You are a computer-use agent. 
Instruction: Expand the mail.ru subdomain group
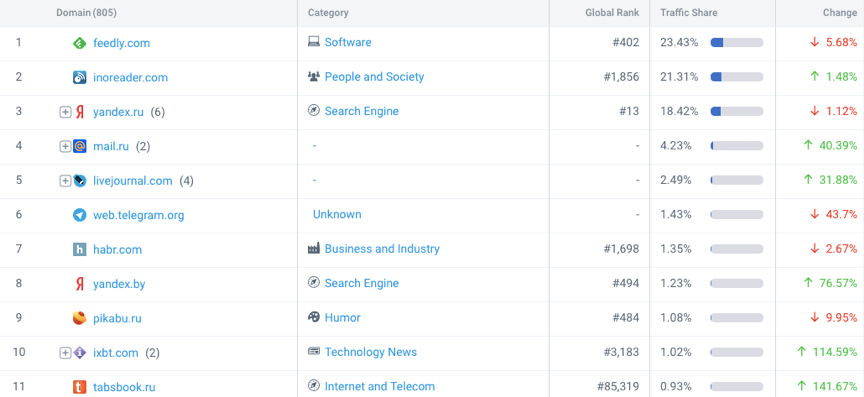pos(65,146)
